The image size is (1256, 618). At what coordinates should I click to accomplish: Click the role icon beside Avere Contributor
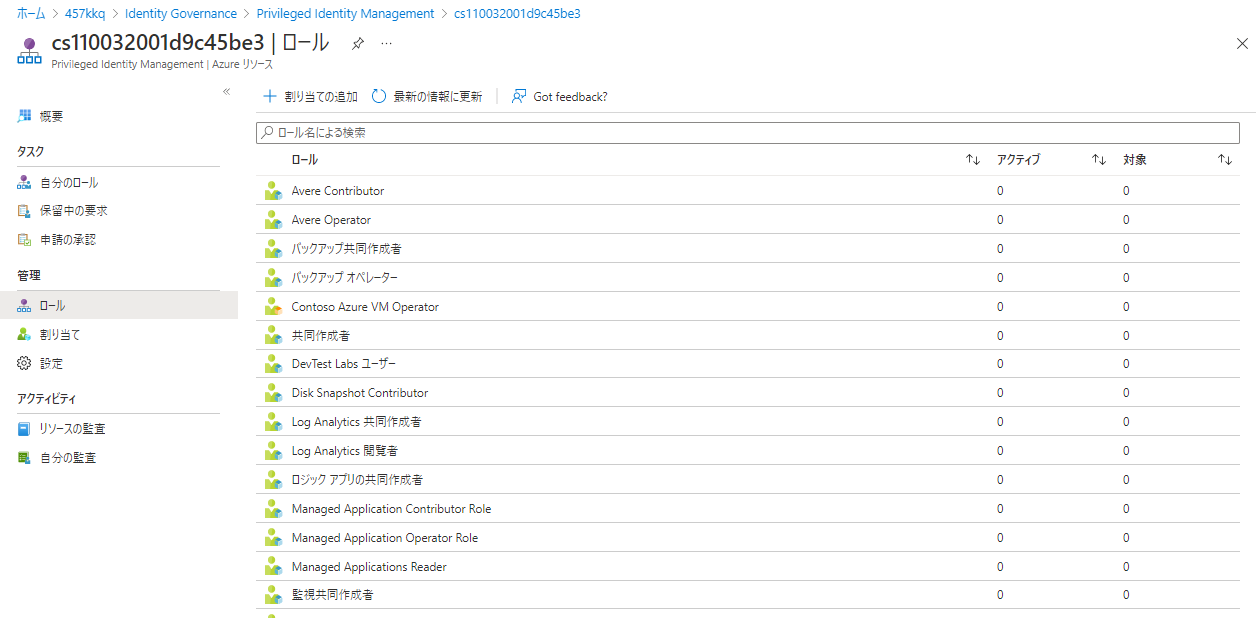point(273,191)
